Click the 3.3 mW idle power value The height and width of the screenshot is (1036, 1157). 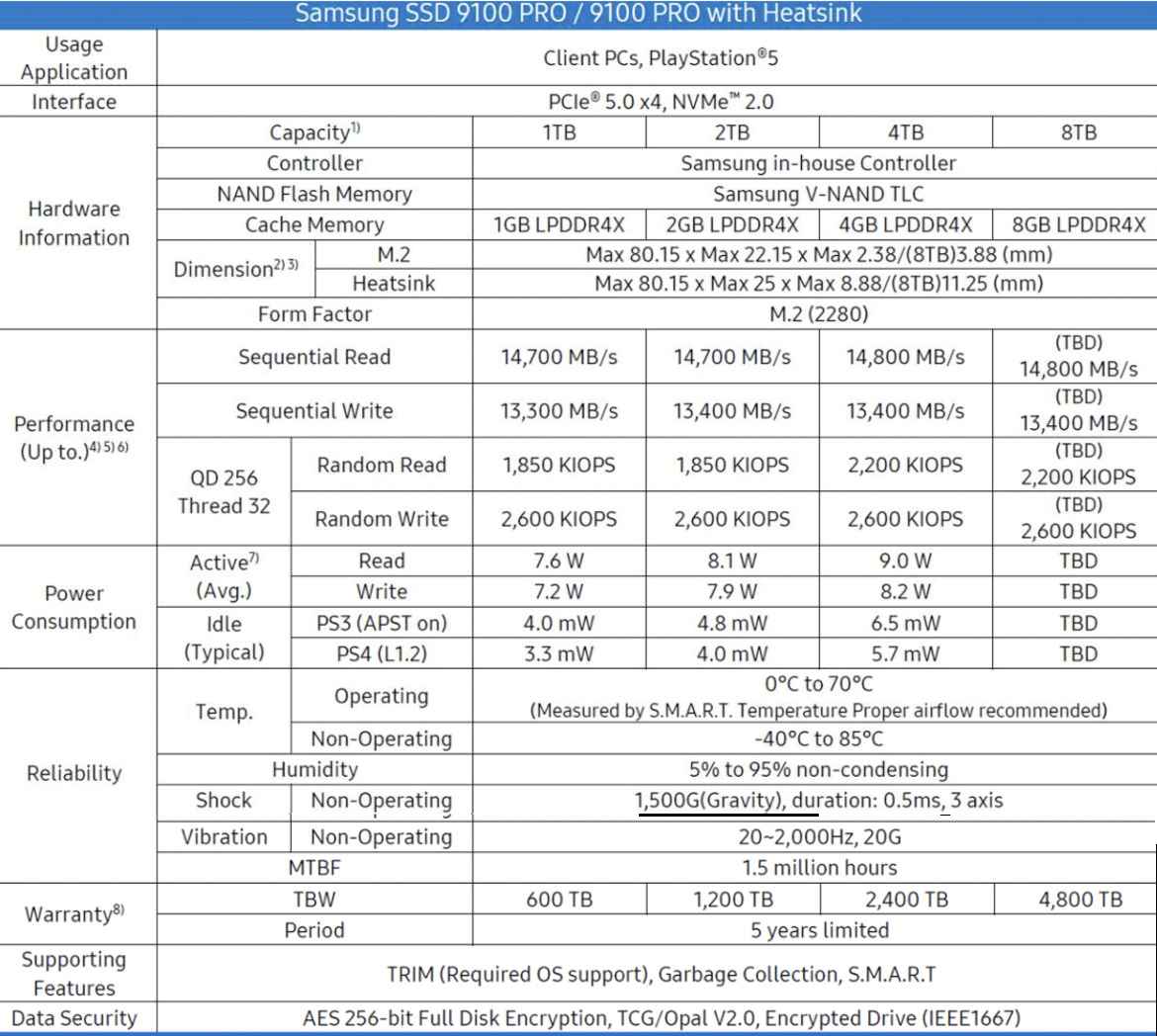[x=559, y=654]
